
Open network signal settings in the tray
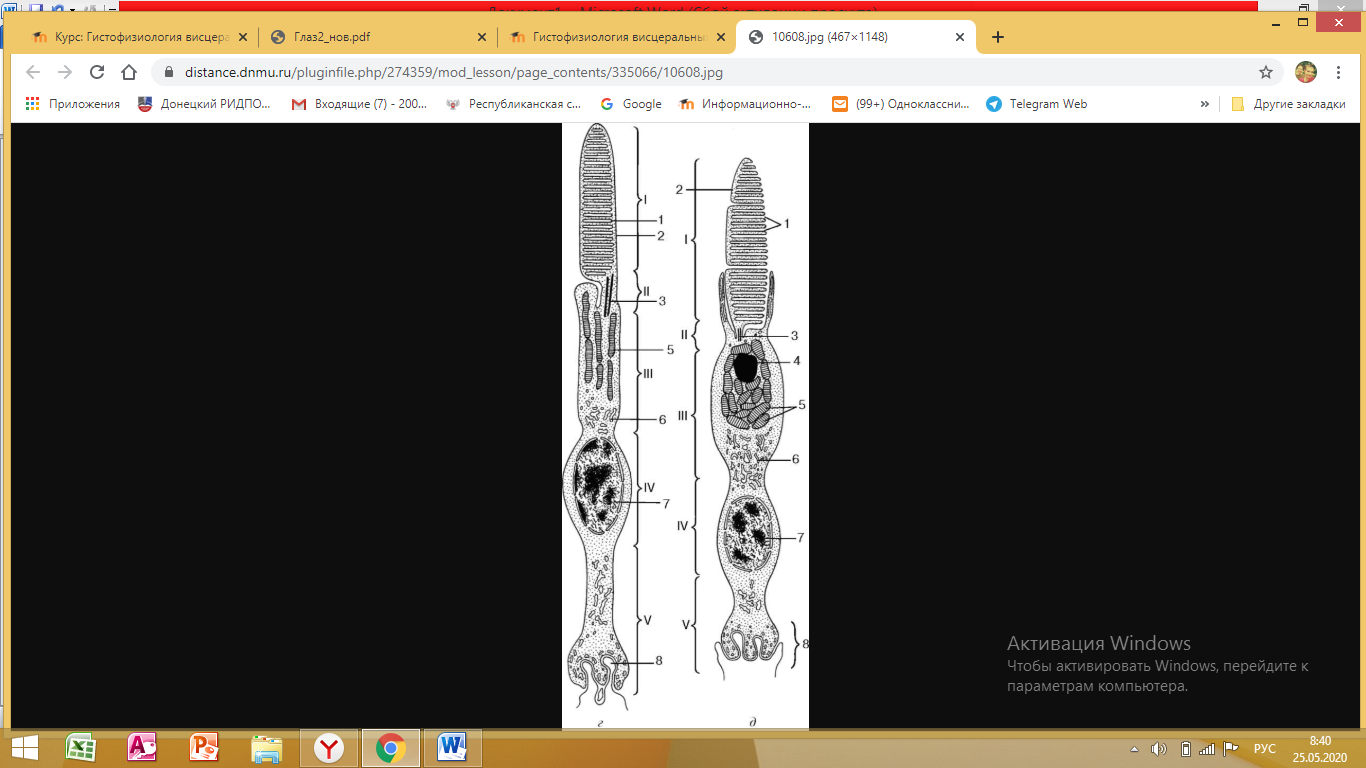click(1208, 749)
